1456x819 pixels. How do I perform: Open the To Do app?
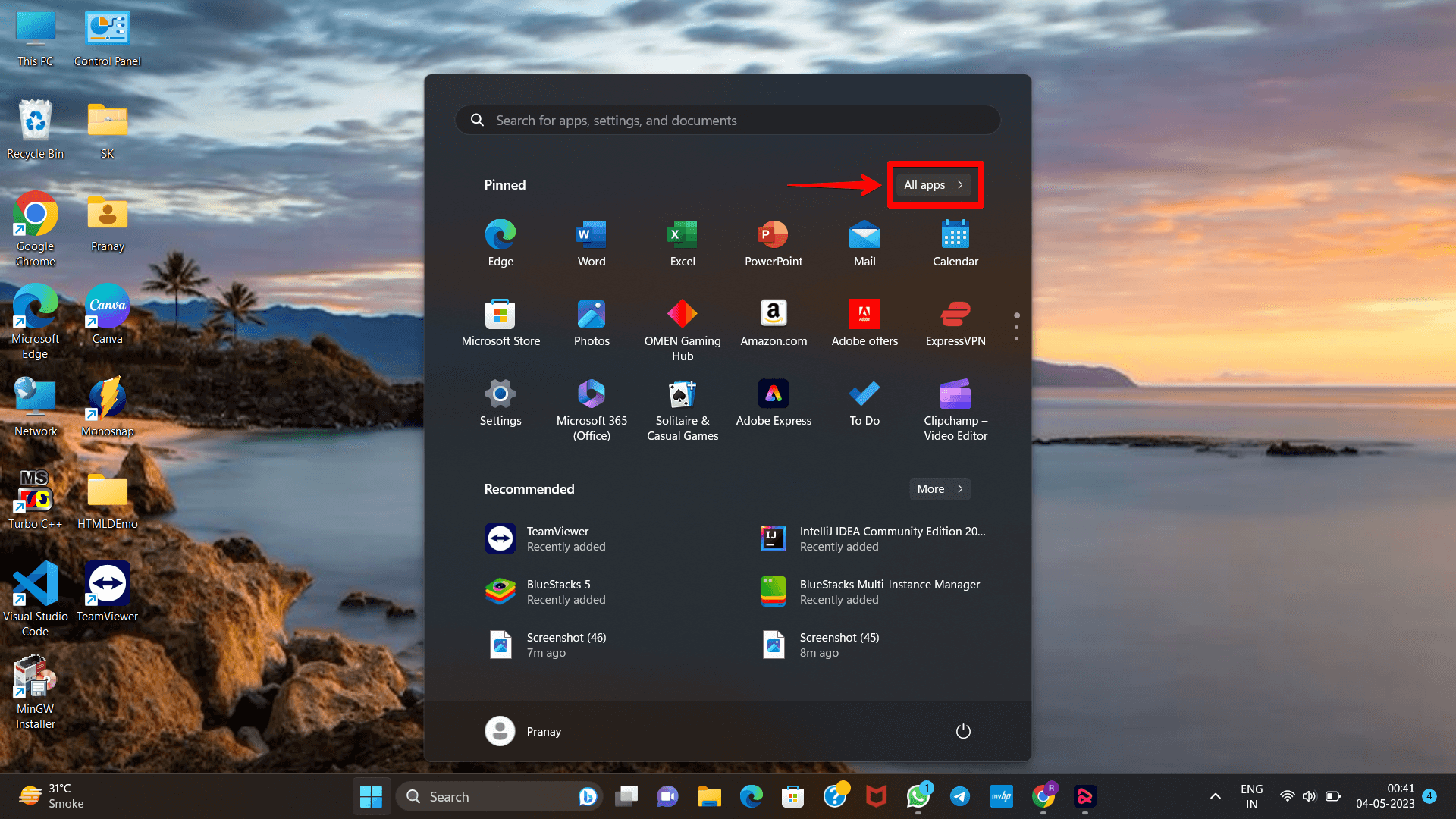click(864, 403)
